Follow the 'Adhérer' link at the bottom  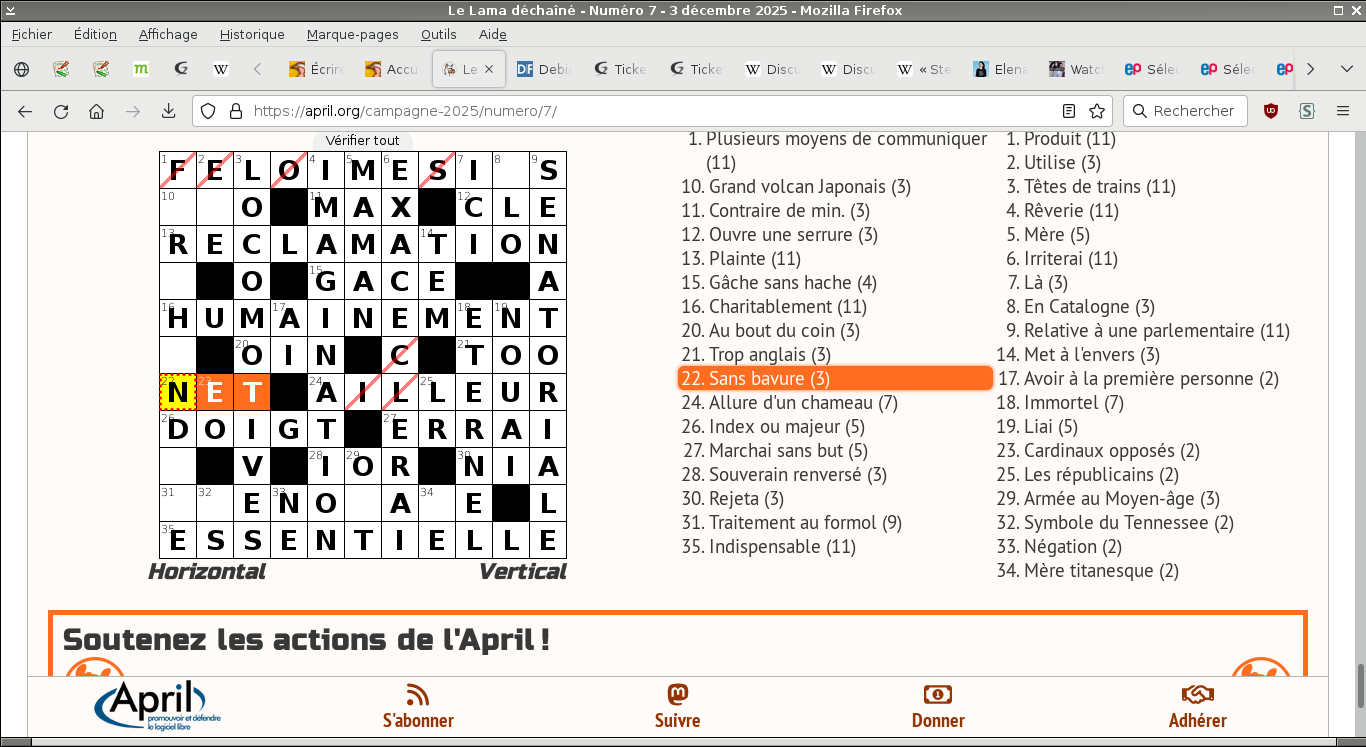click(x=1197, y=707)
